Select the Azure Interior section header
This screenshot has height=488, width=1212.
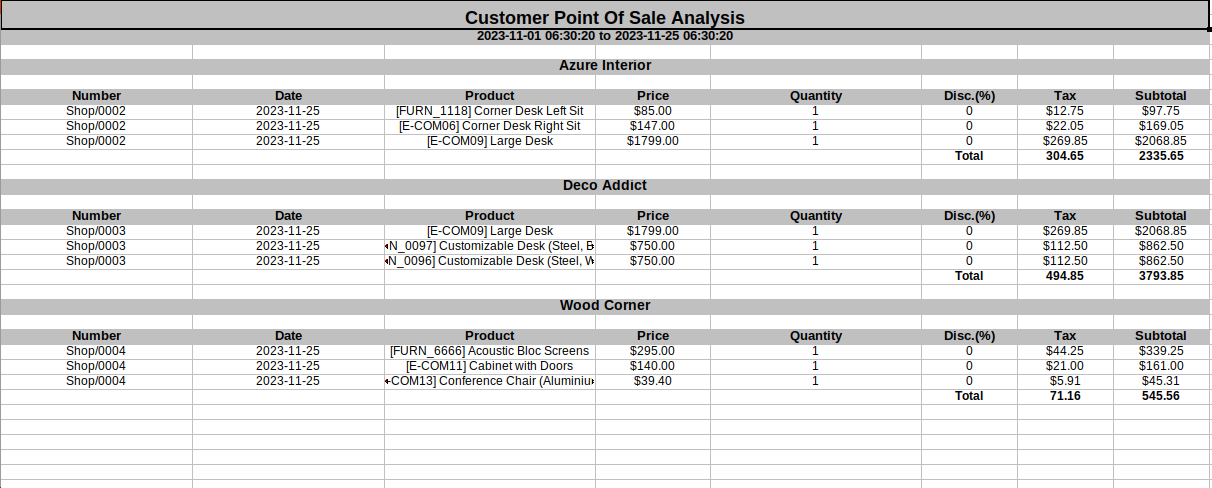pyautogui.click(x=605, y=66)
